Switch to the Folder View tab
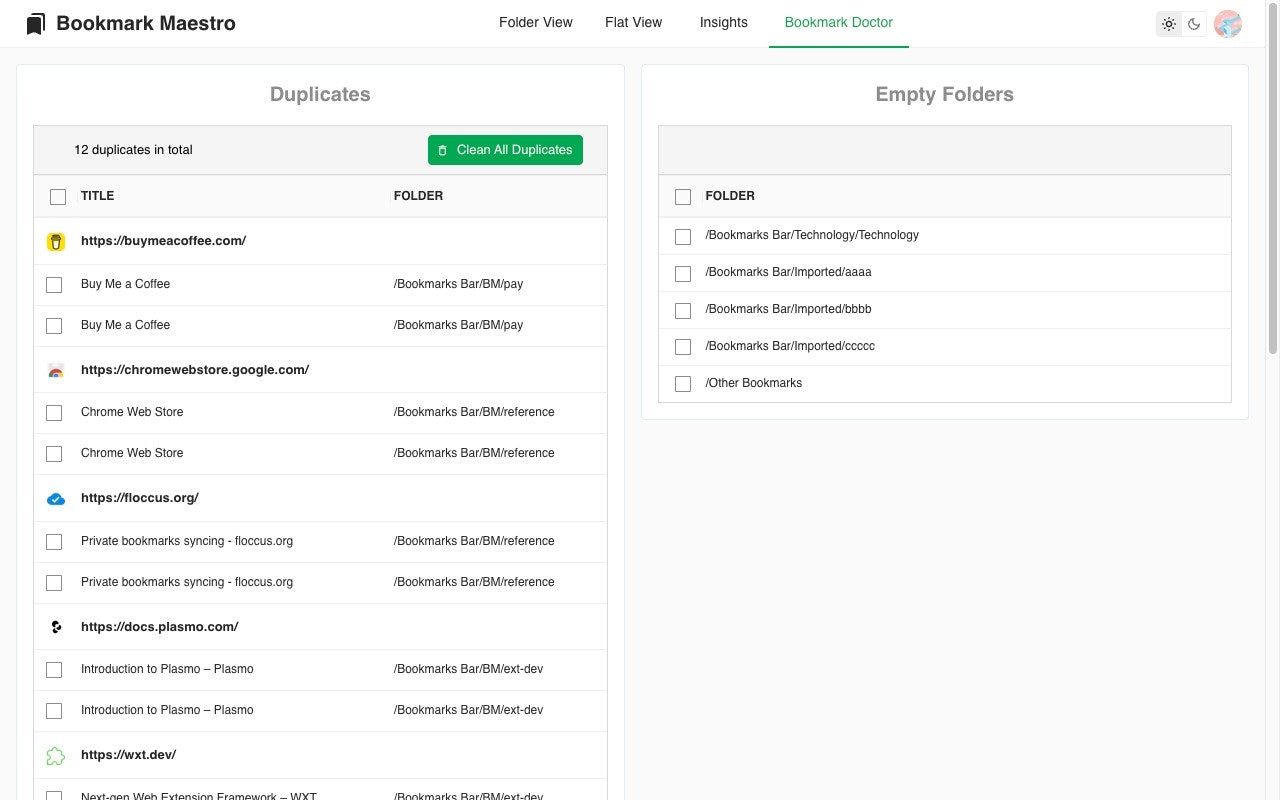The height and width of the screenshot is (800, 1280). tap(536, 22)
